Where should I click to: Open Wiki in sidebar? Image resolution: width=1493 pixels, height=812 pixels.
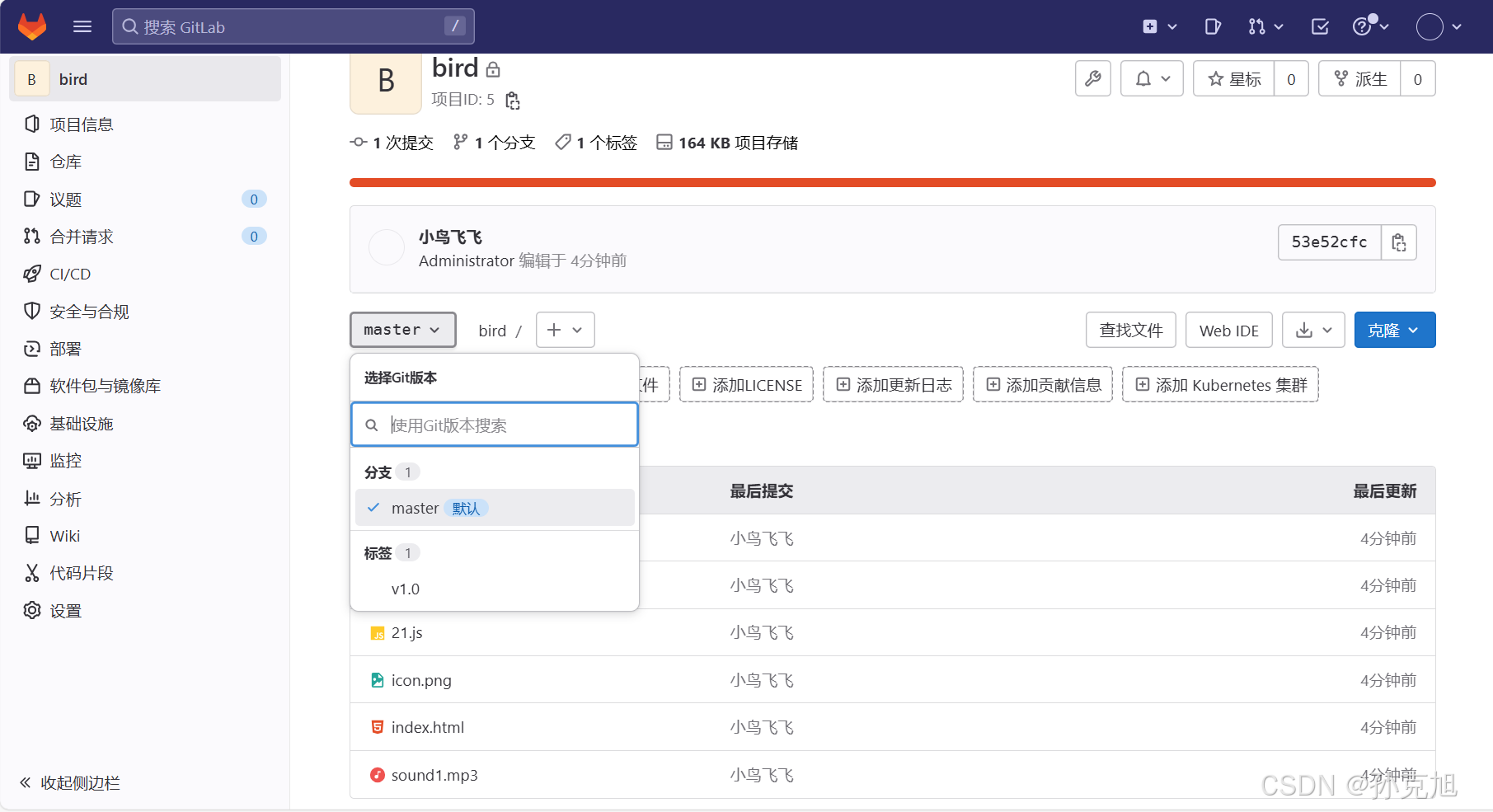click(64, 536)
